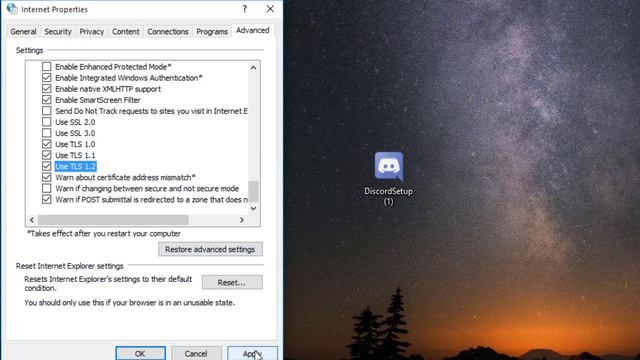Open the DiscordSetup (1) desktop icon
This screenshot has height=360, width=640.
pos(389,178)
